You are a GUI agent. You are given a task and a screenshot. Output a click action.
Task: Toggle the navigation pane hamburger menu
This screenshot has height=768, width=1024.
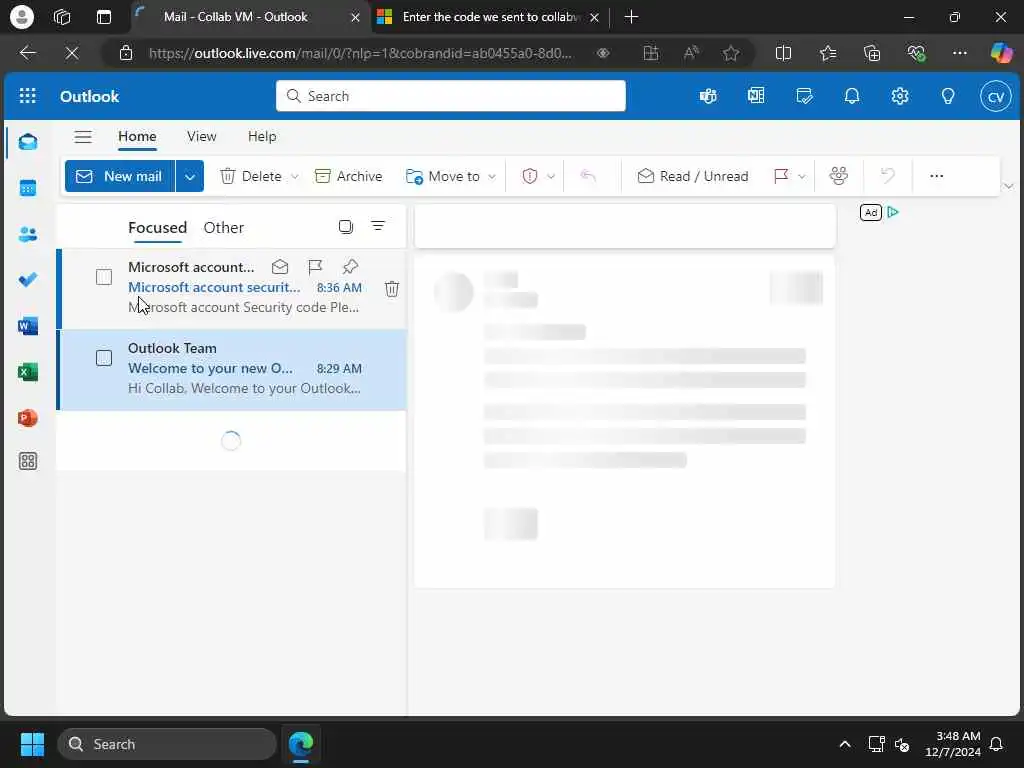coord(83,136)
